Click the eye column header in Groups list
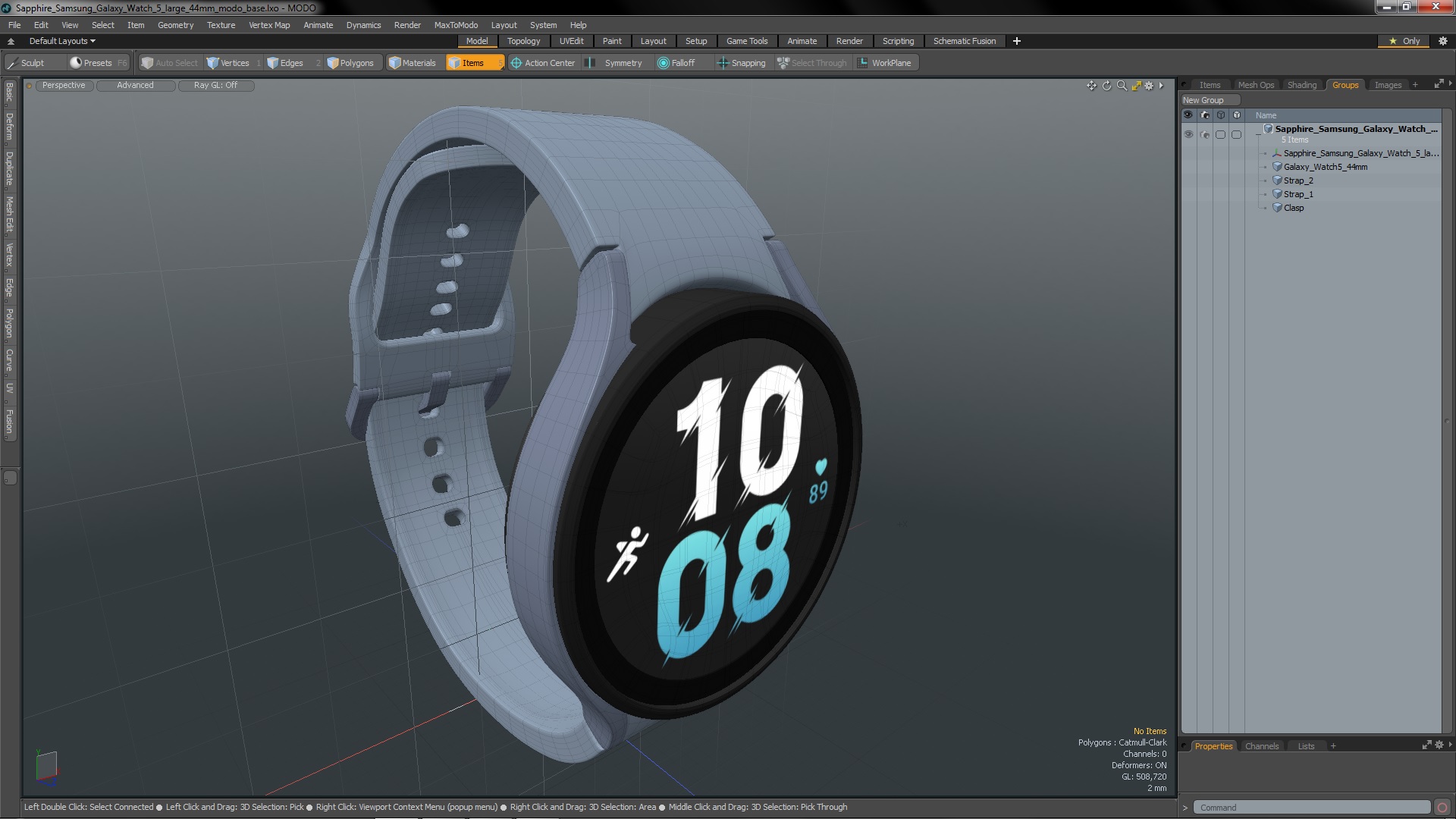The width and height of the screenshot is (1456, 819). click(x=1188, y=115)
